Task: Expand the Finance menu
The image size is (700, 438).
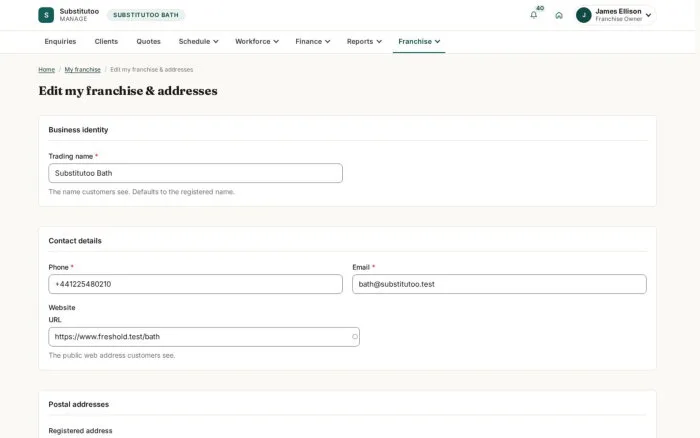Action: pyautogui.click(x=312, y=42)
